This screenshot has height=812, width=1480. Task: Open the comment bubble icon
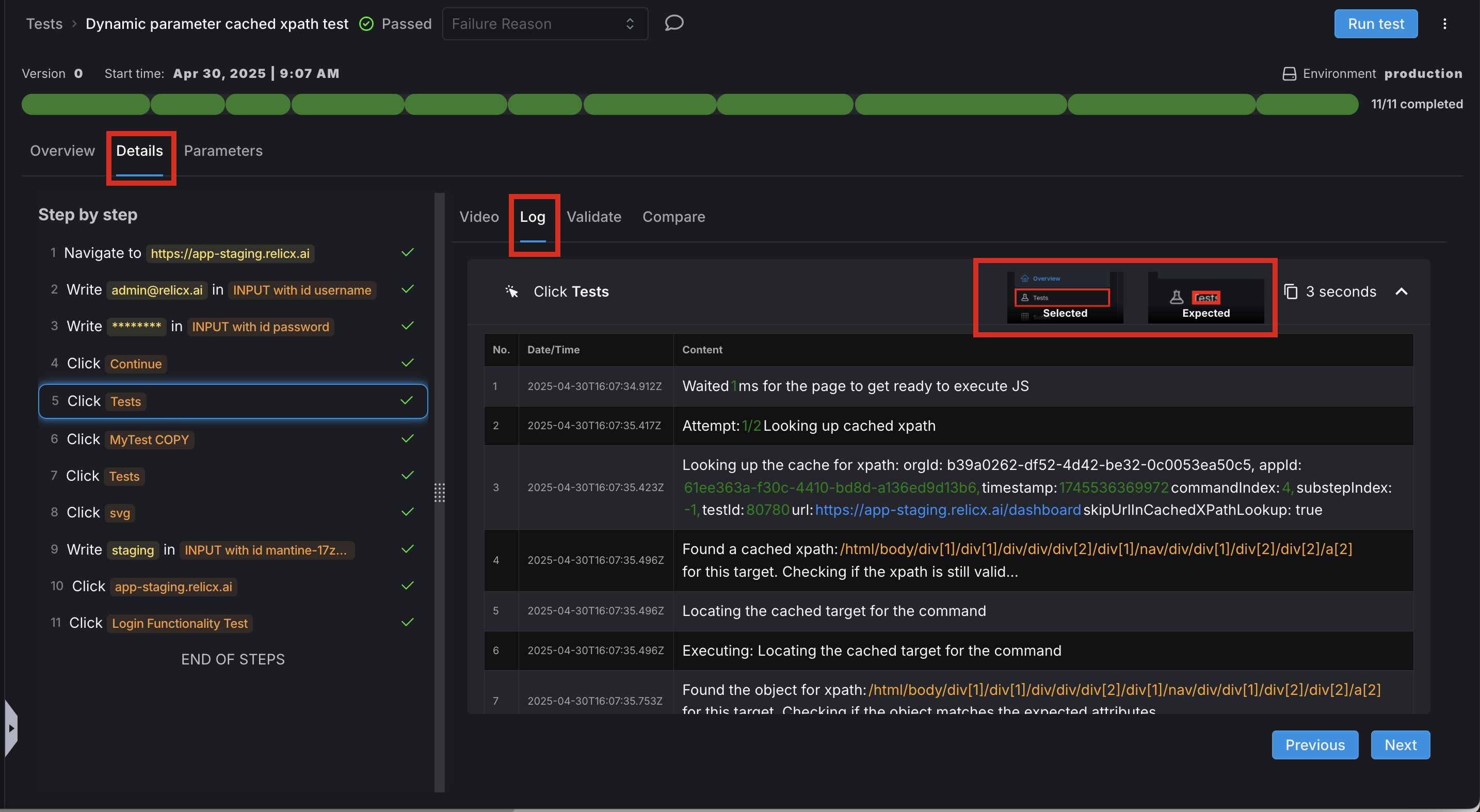click(673, 23)
